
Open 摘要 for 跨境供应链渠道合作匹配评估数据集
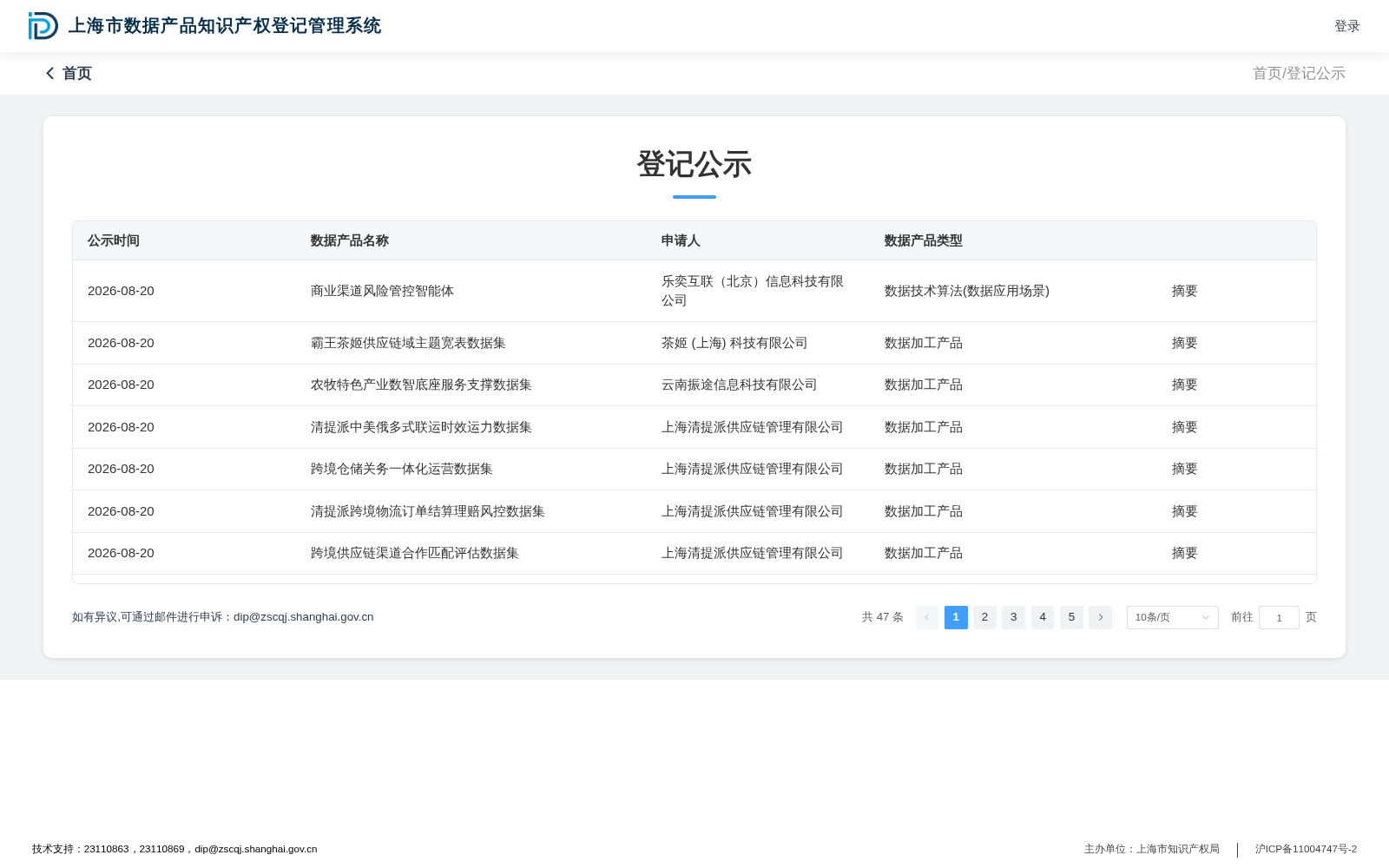1184,553
